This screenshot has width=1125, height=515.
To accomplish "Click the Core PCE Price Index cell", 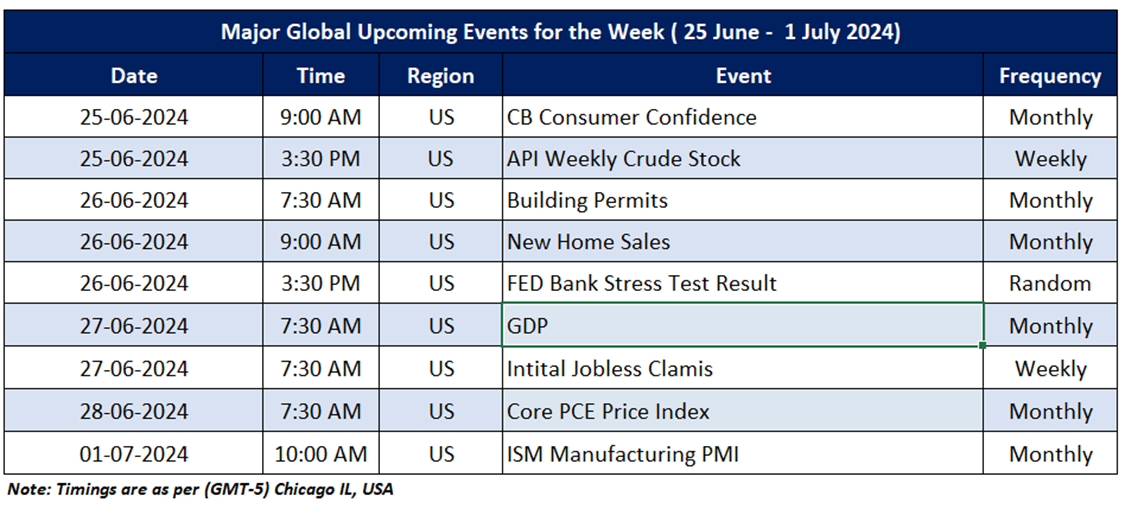I will click(743, 411).
